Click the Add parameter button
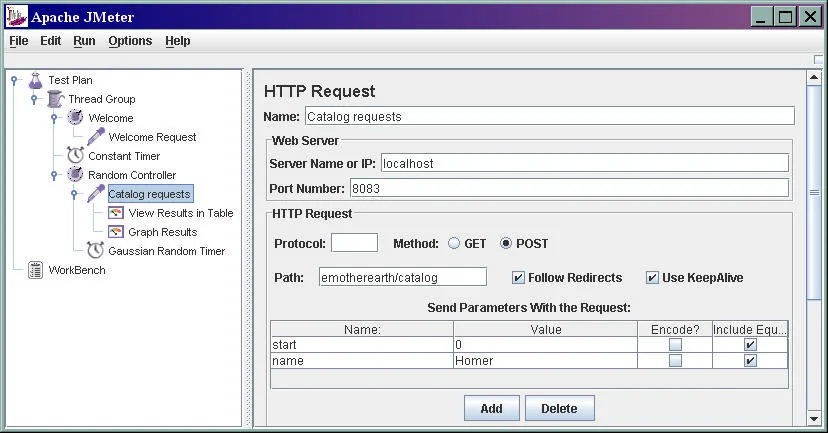Viewport: 828px width, 433px height. coord(492,408)
